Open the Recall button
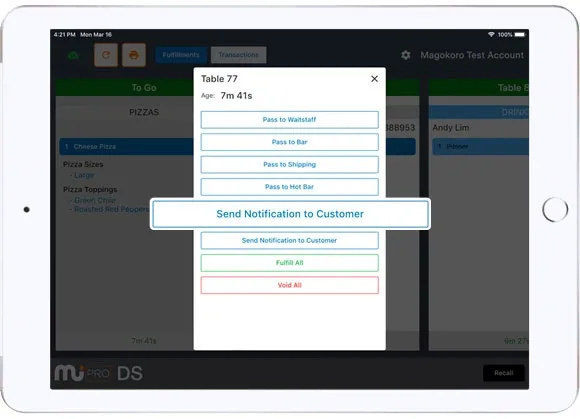Viewport: 580px width, 419px height. click(x=503, y=373)
